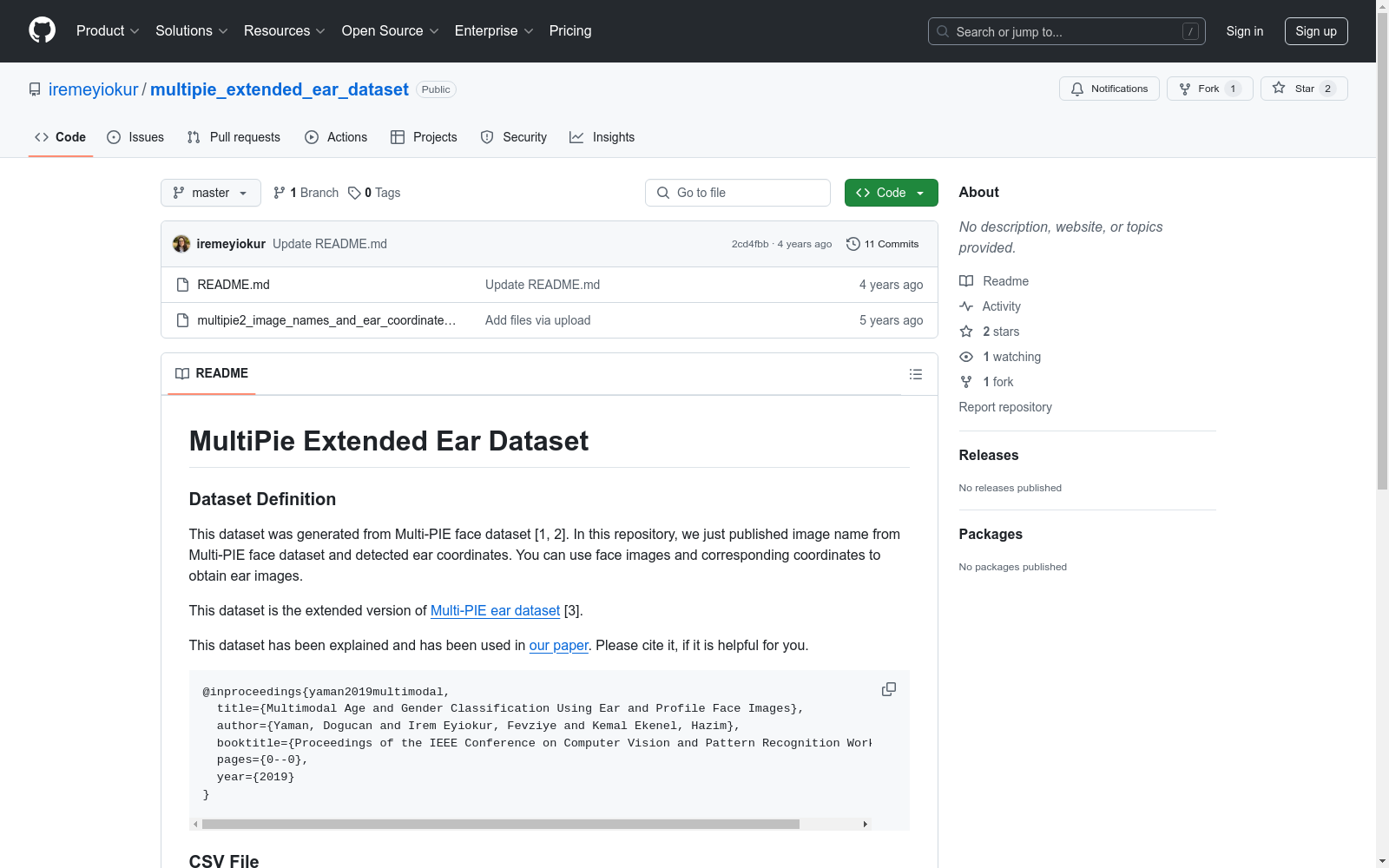Image resolution: width=1389 pixels, height=868 pixels.
Task: Open the Releases heading link
Action: 989,455
